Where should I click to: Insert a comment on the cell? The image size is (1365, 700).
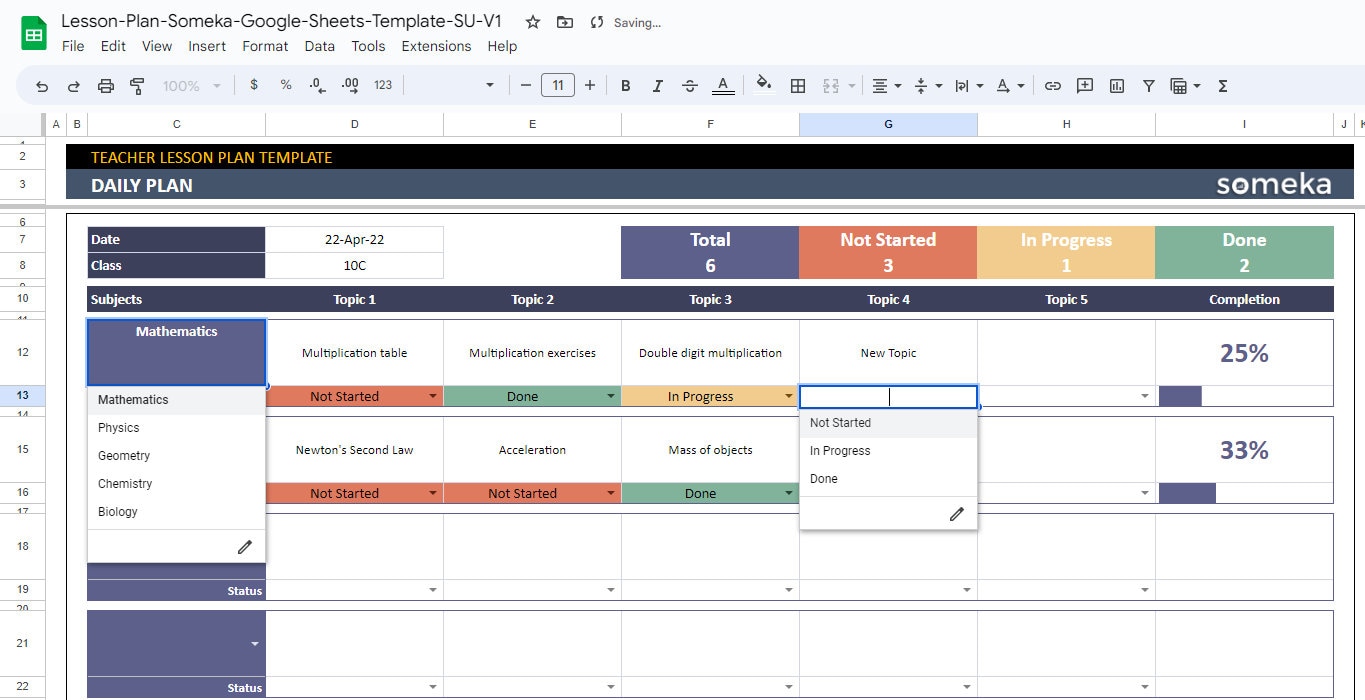1084,85
